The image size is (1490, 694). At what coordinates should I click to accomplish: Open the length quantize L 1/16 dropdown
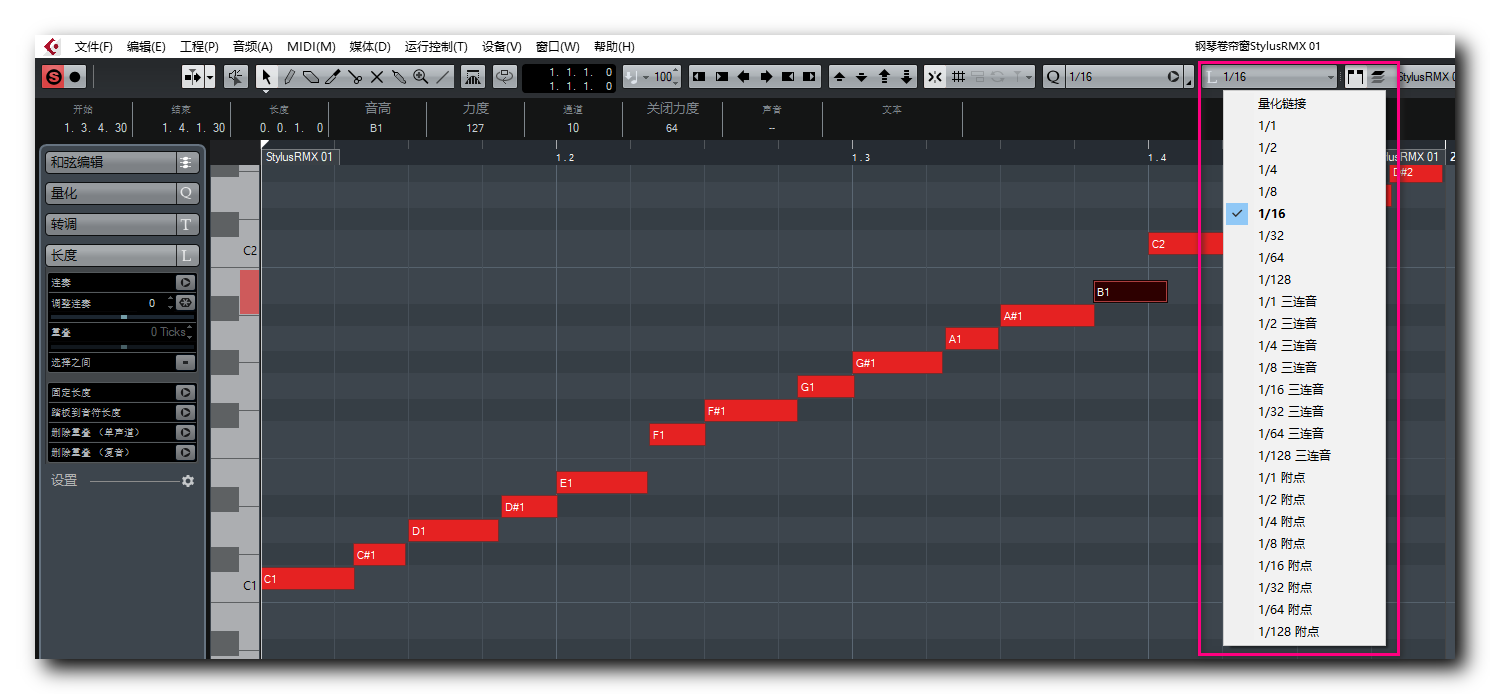1270,76
